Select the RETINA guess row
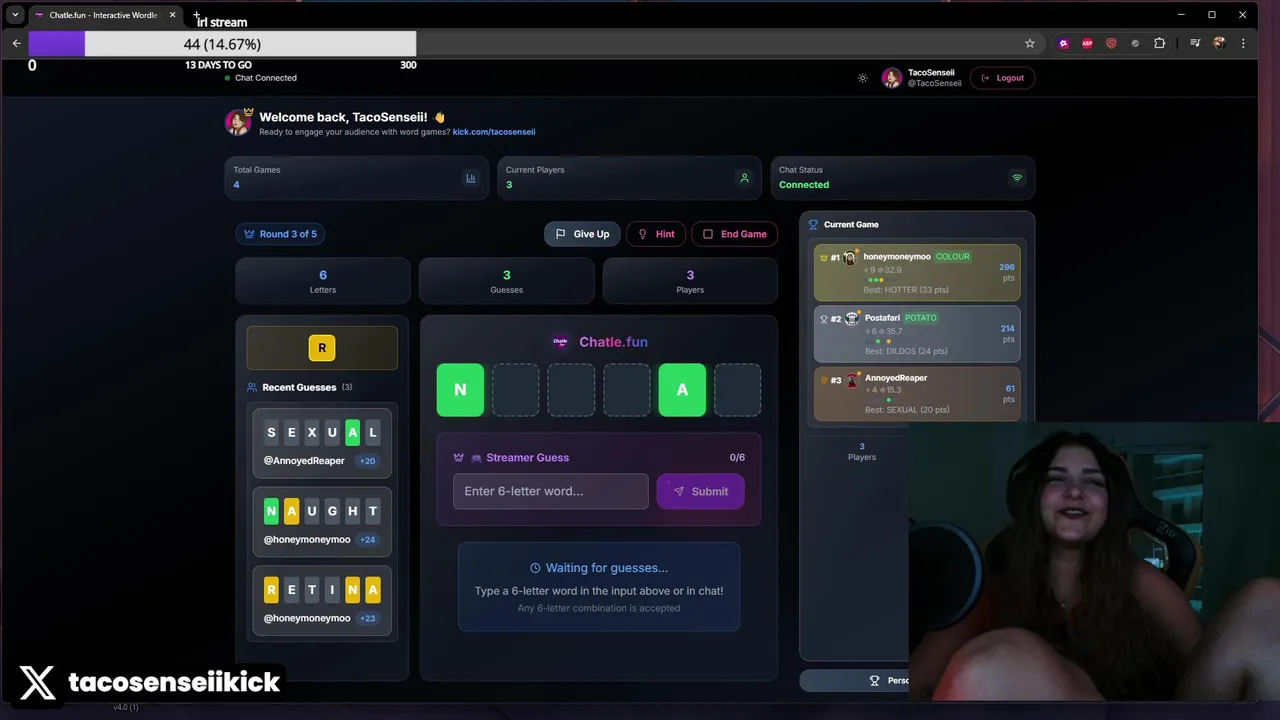1280x720 pixels. point(322,601)
